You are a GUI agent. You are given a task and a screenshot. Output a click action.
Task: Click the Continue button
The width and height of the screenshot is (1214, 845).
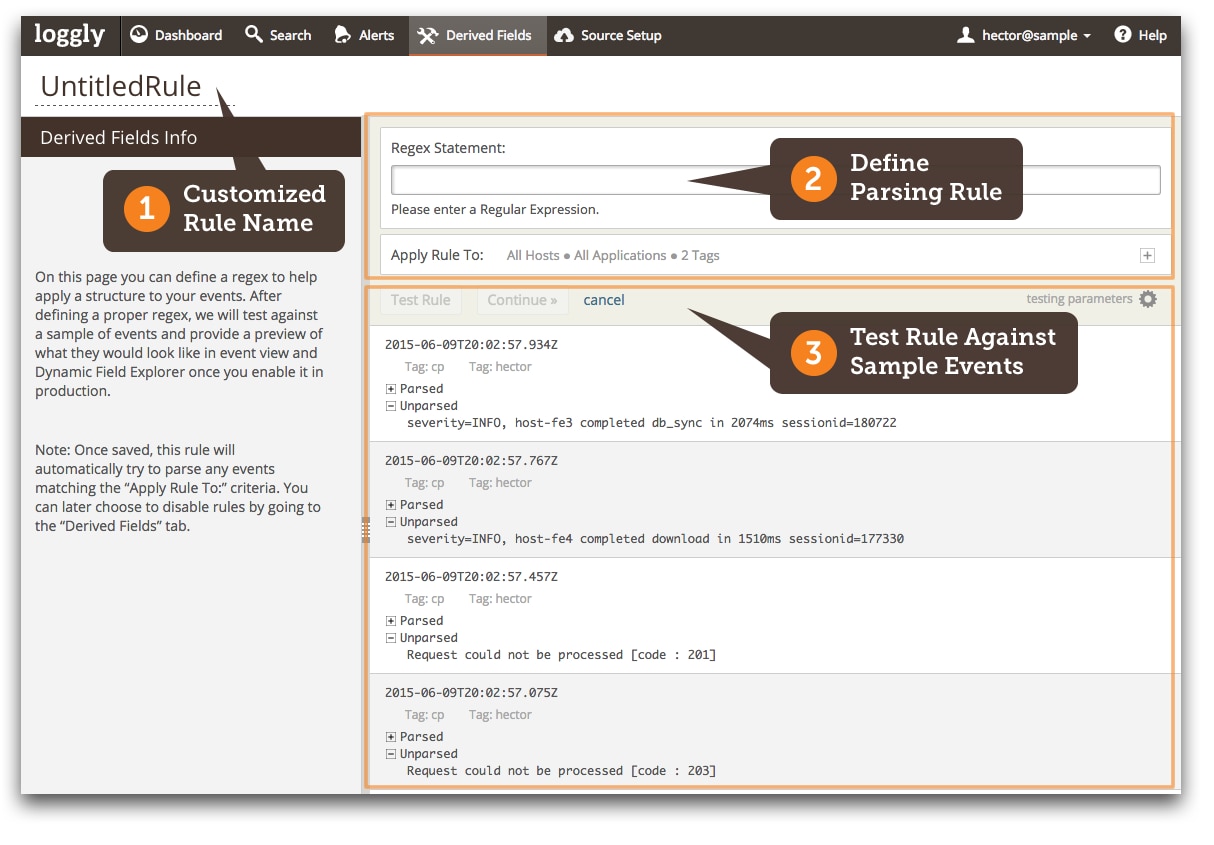tap(522, 300)
